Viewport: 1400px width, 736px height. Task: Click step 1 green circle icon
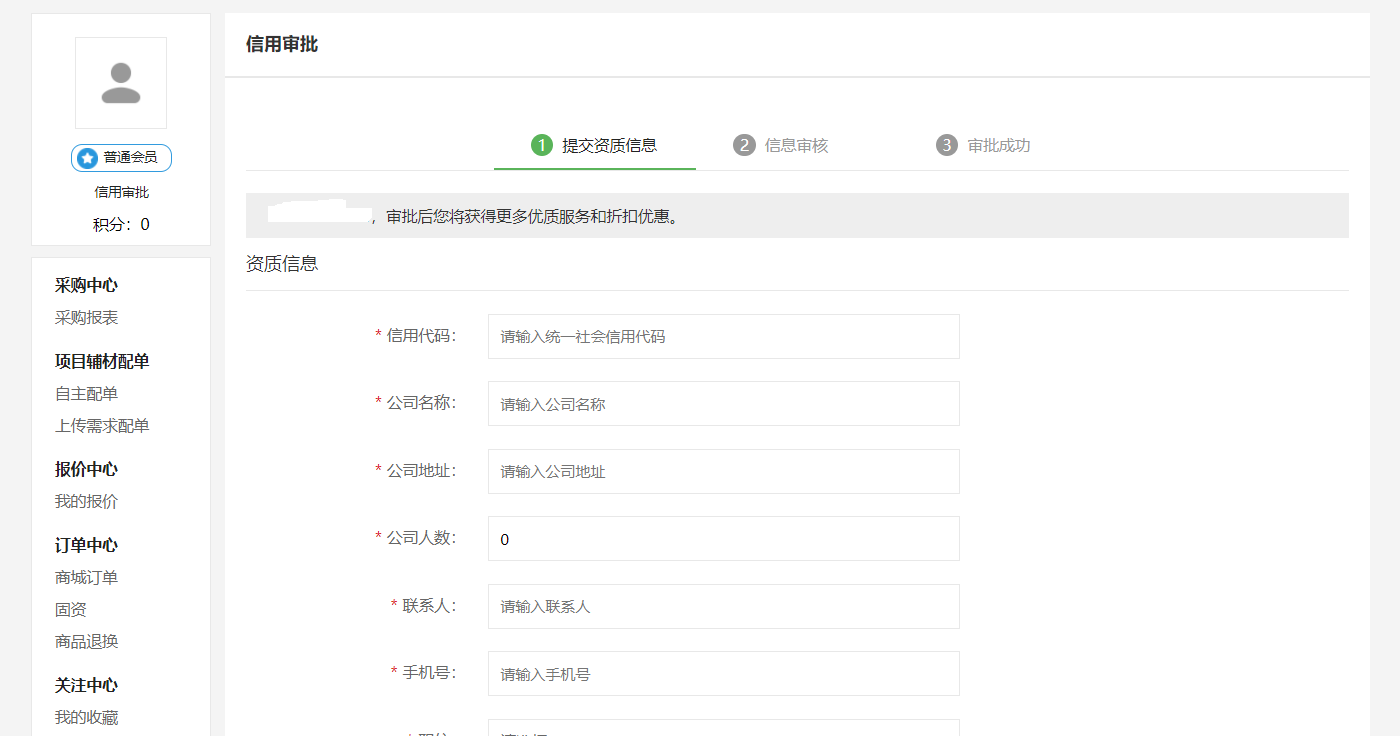[541, 145]
